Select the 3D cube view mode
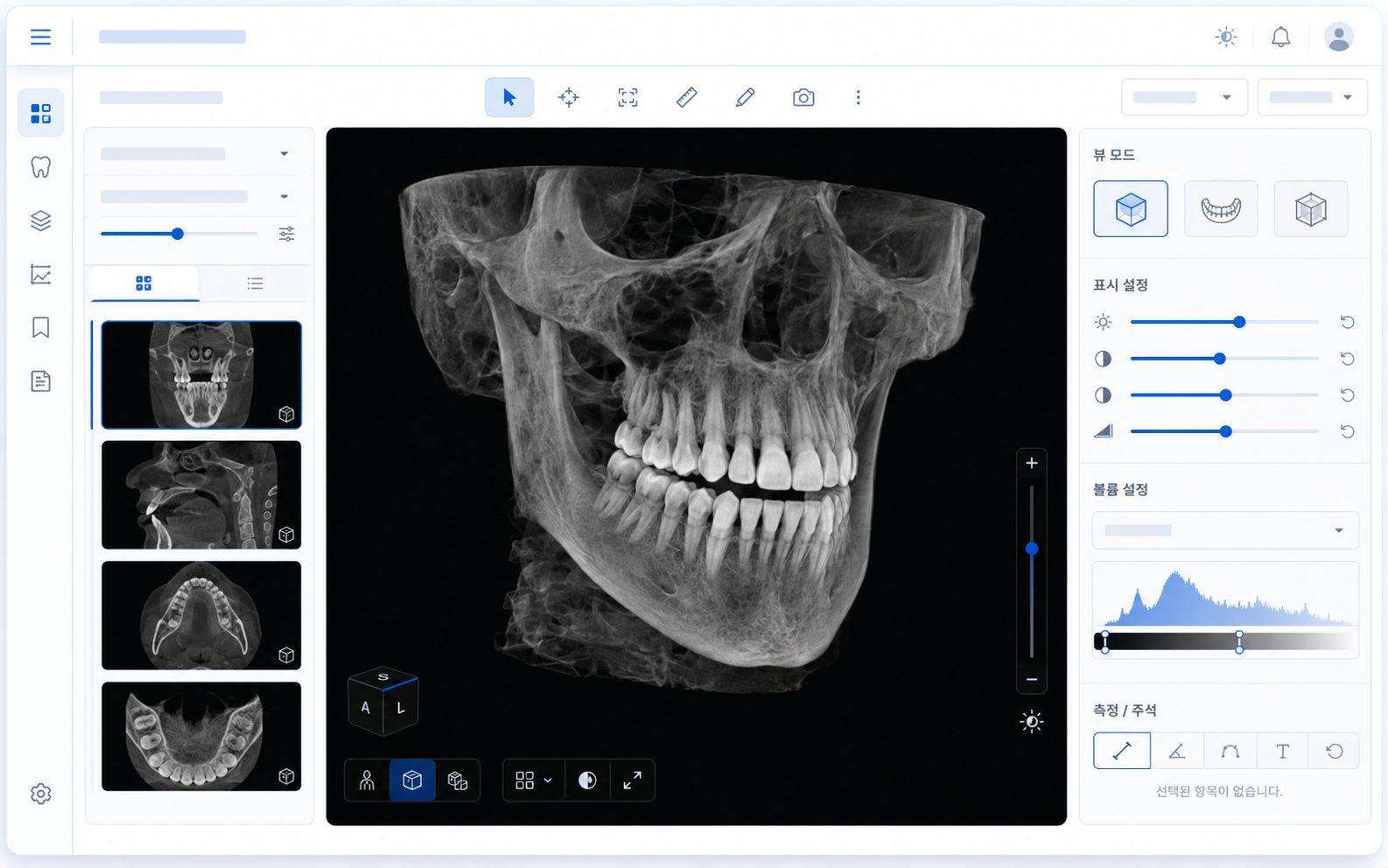The width and height of the screenshot is (1388, 868). tap(1131, 209)
